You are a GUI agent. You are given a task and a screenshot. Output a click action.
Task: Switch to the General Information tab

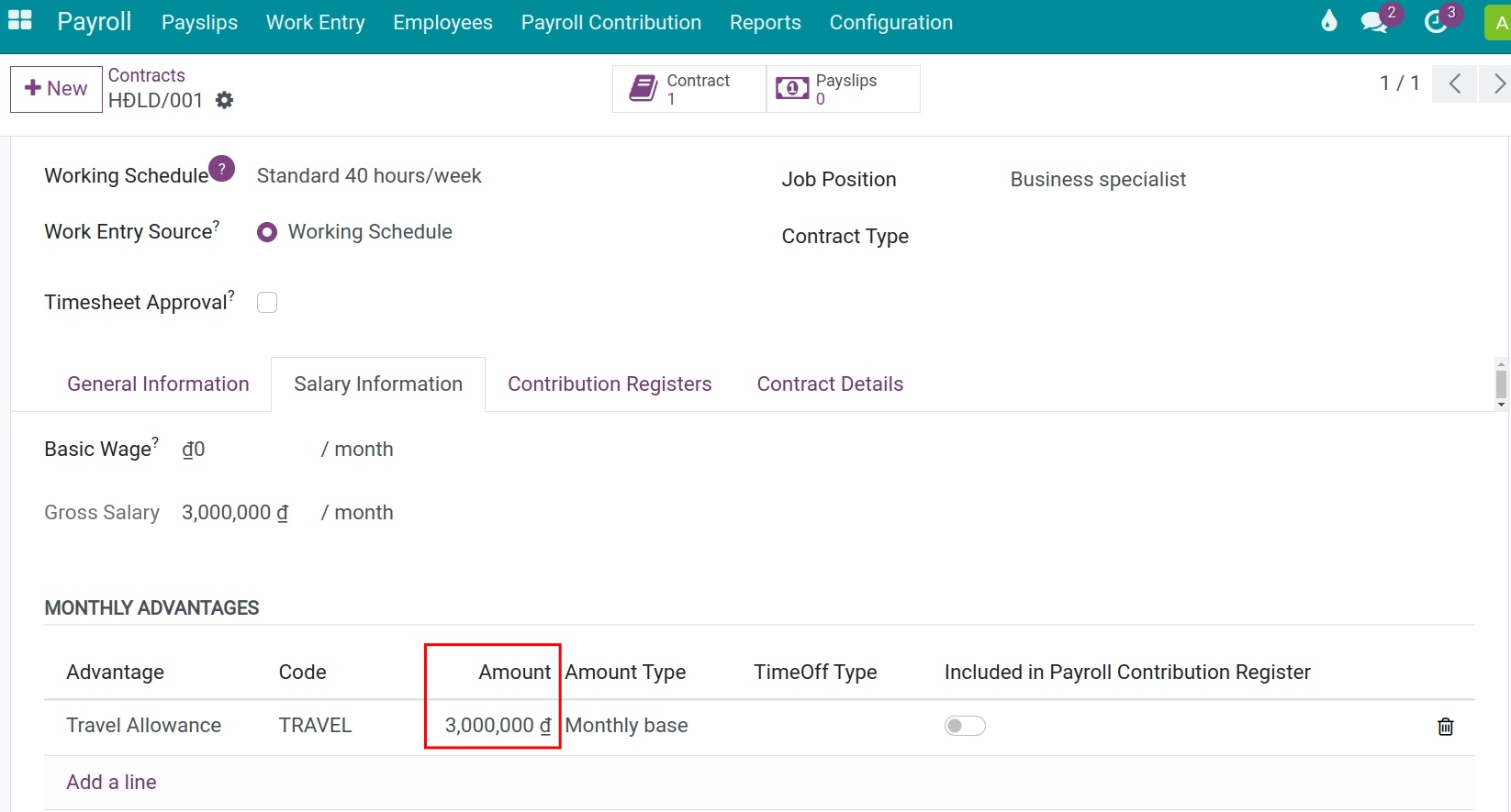[x=158, y=384]
